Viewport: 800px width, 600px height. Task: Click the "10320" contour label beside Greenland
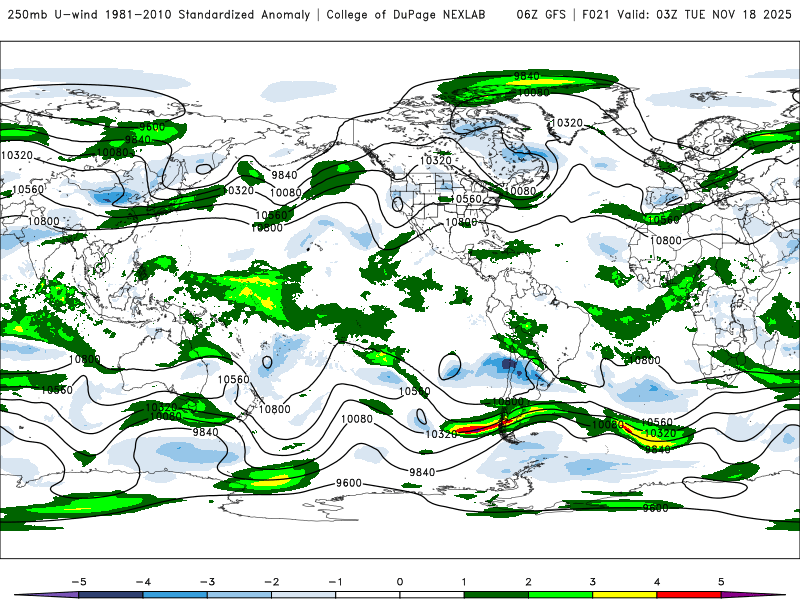pos(566,123)
